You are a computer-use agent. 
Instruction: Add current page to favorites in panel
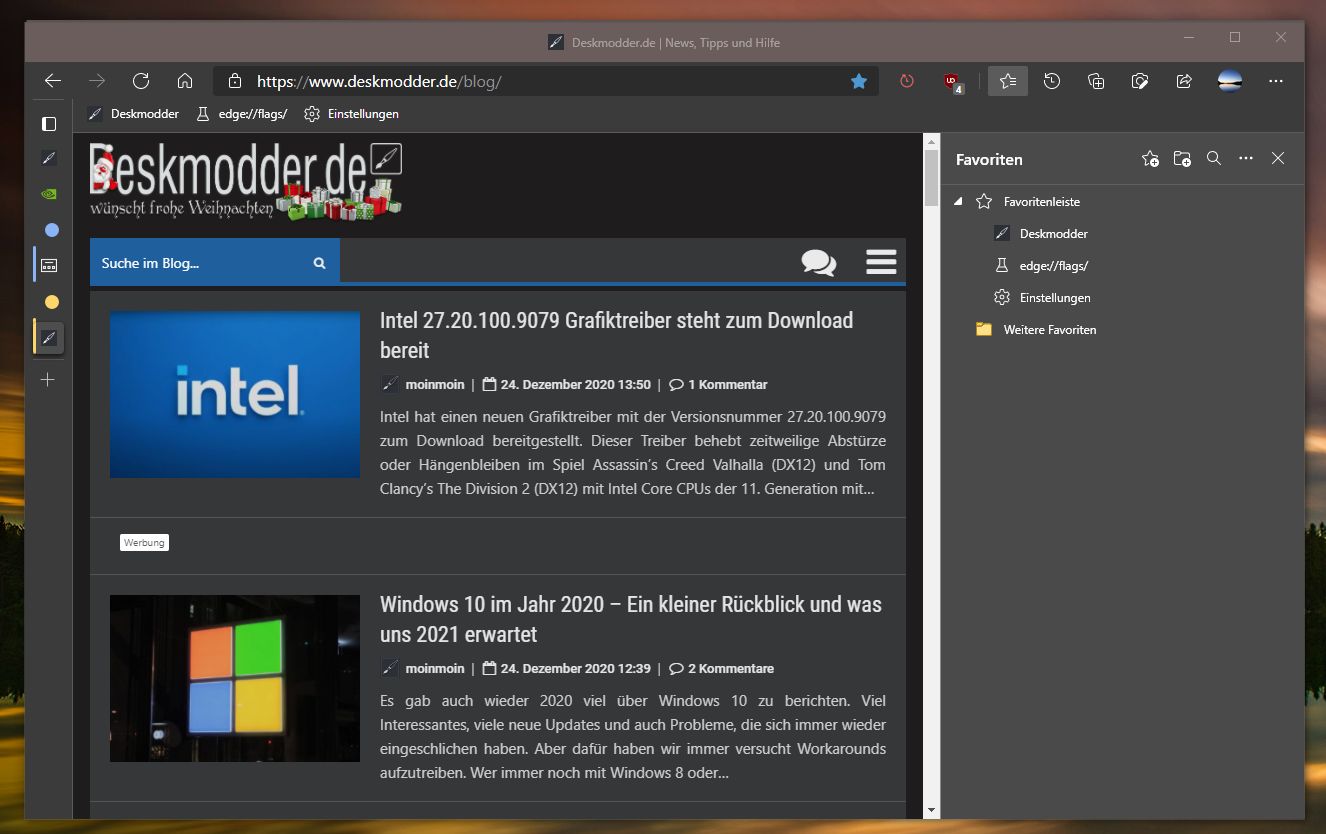[1150, 158]
